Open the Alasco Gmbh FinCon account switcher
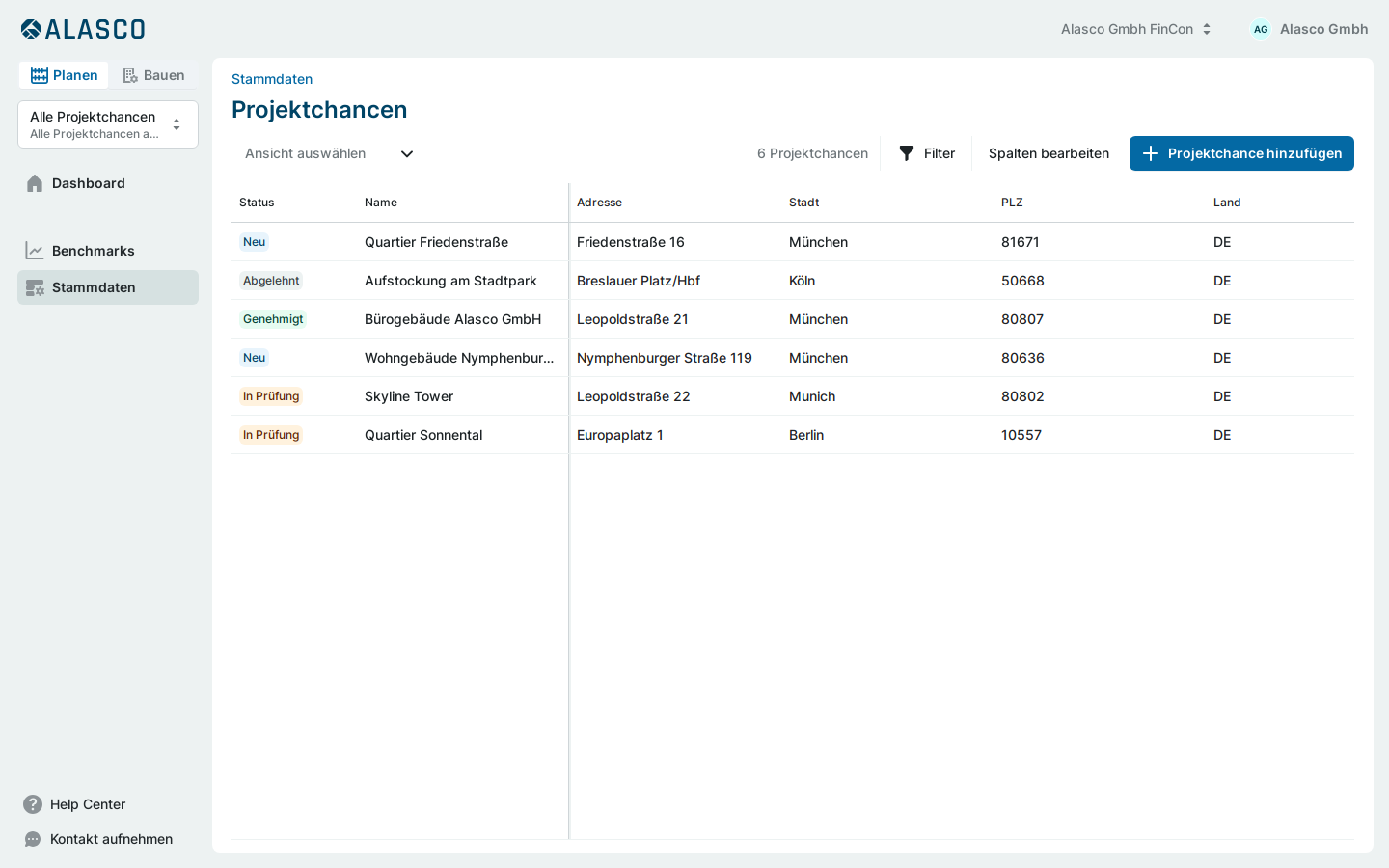This screenshot has height=868, width=1389. [x=1136, y=29]
